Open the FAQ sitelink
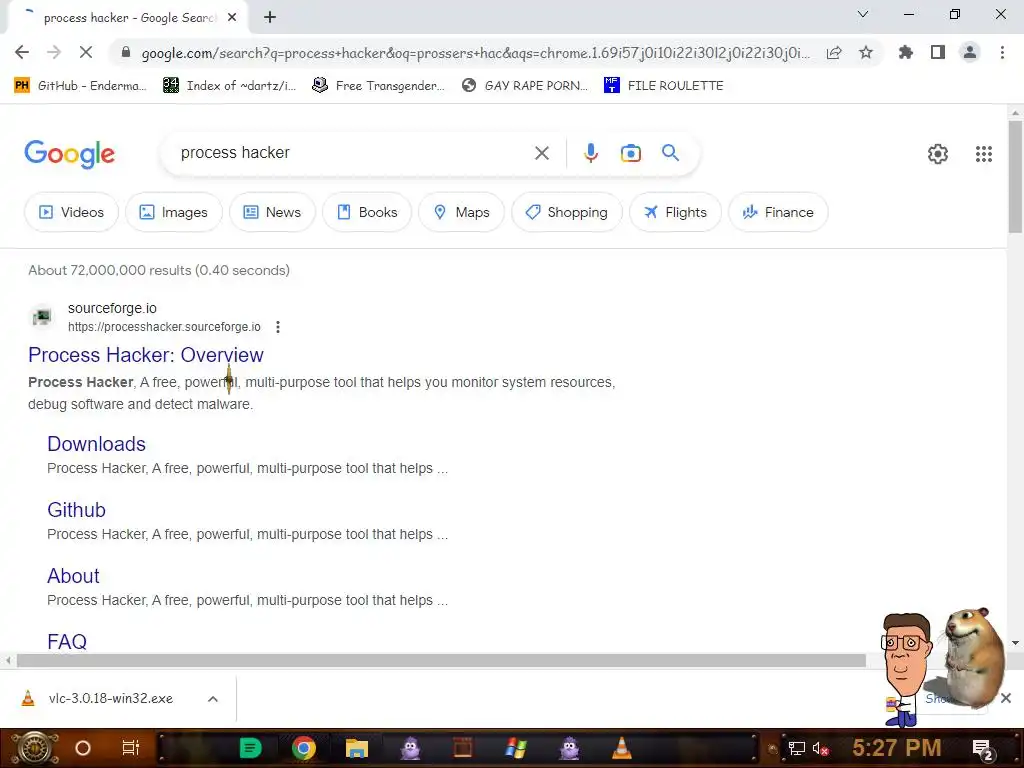Screen dimensions: 1024x768 point(67,641)
